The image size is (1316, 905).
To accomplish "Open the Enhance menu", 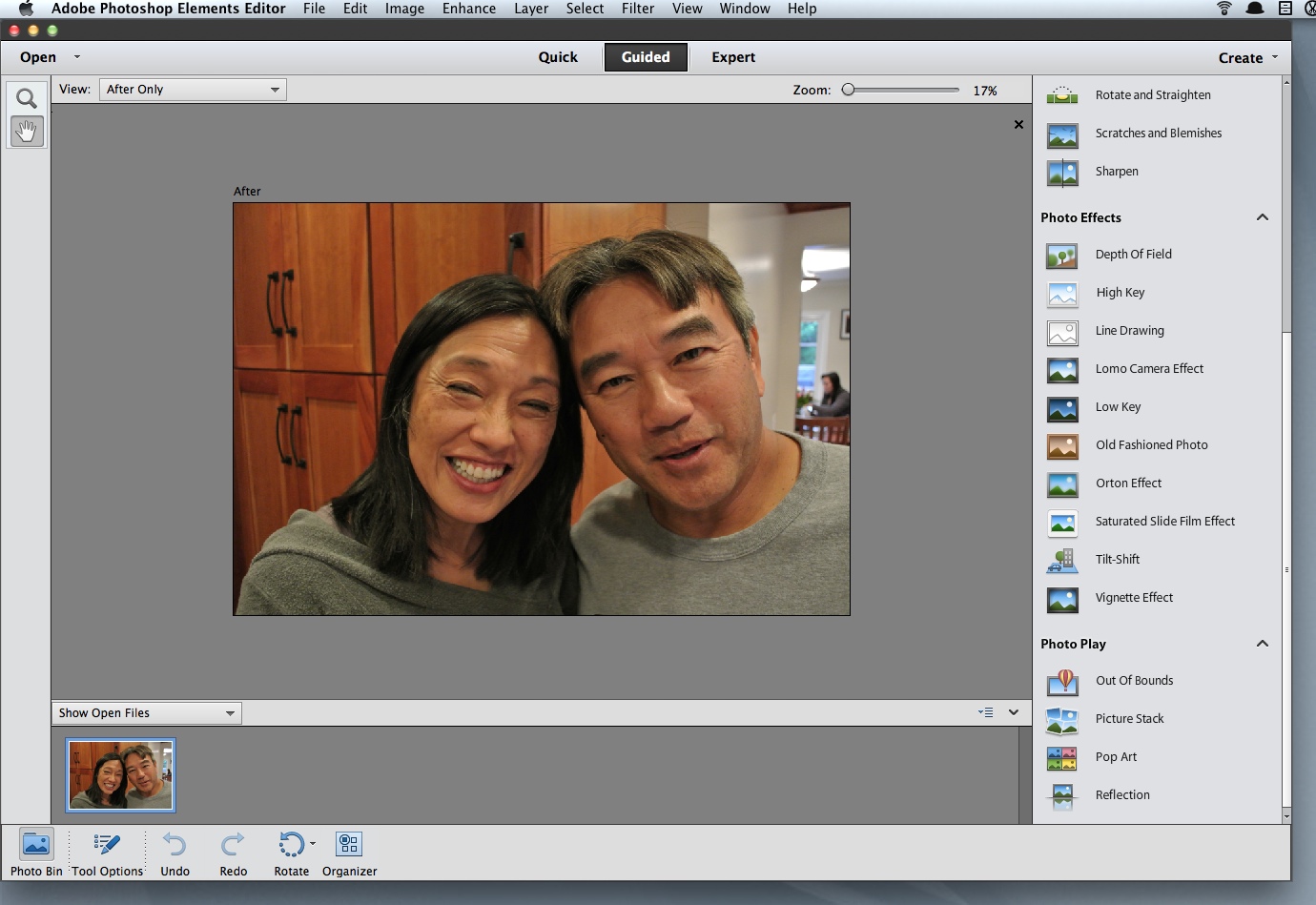I will click(x=468, y=9).
